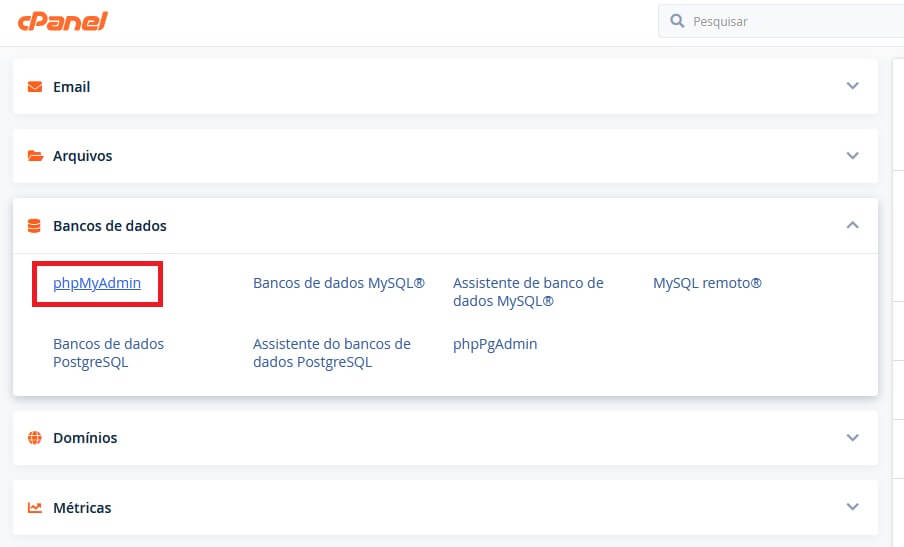The image size is (904, 547).
Task: Open Bancos de dados MySQL link
Action: (x=339, y=283)
